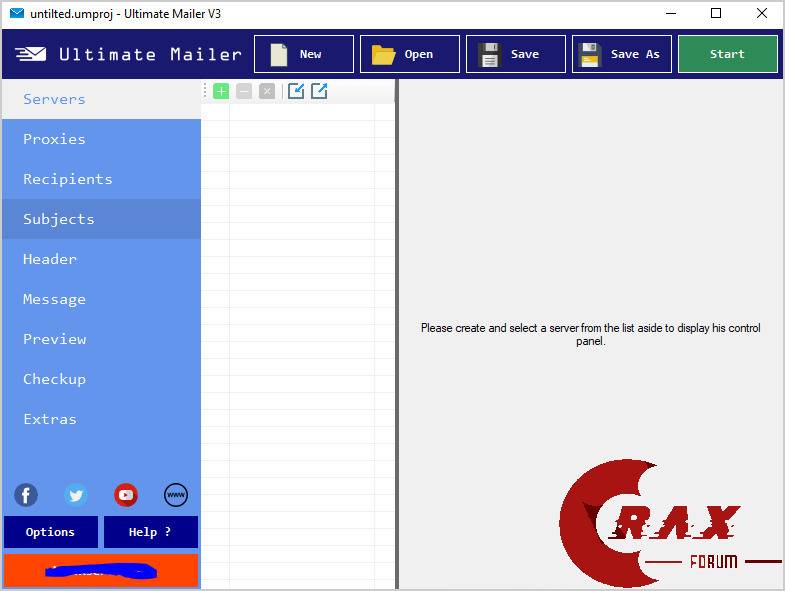Go to the Extras section
Screen dimensions: 785x591
coord(102,419)
